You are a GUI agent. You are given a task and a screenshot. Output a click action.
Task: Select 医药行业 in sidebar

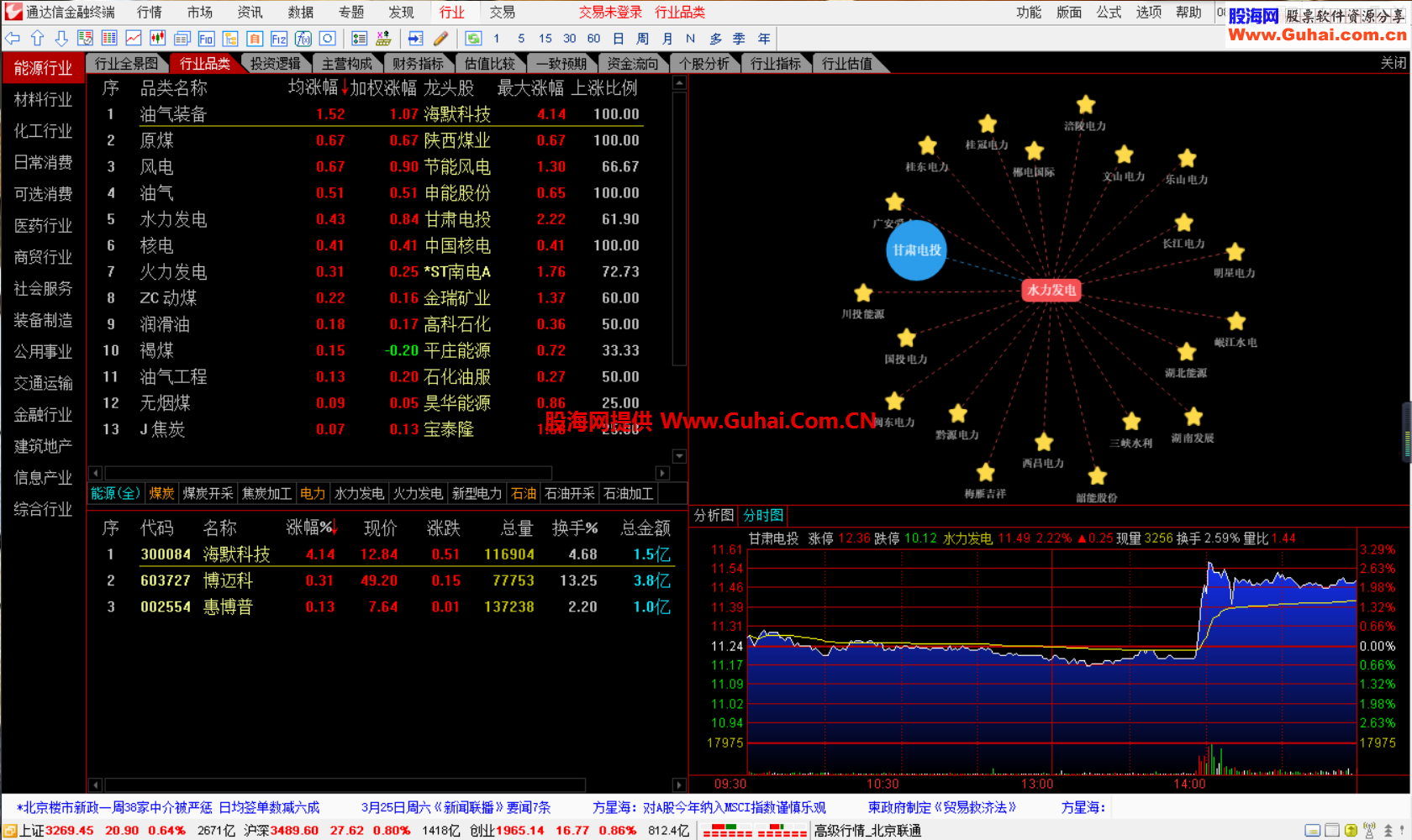pos(43,226)
